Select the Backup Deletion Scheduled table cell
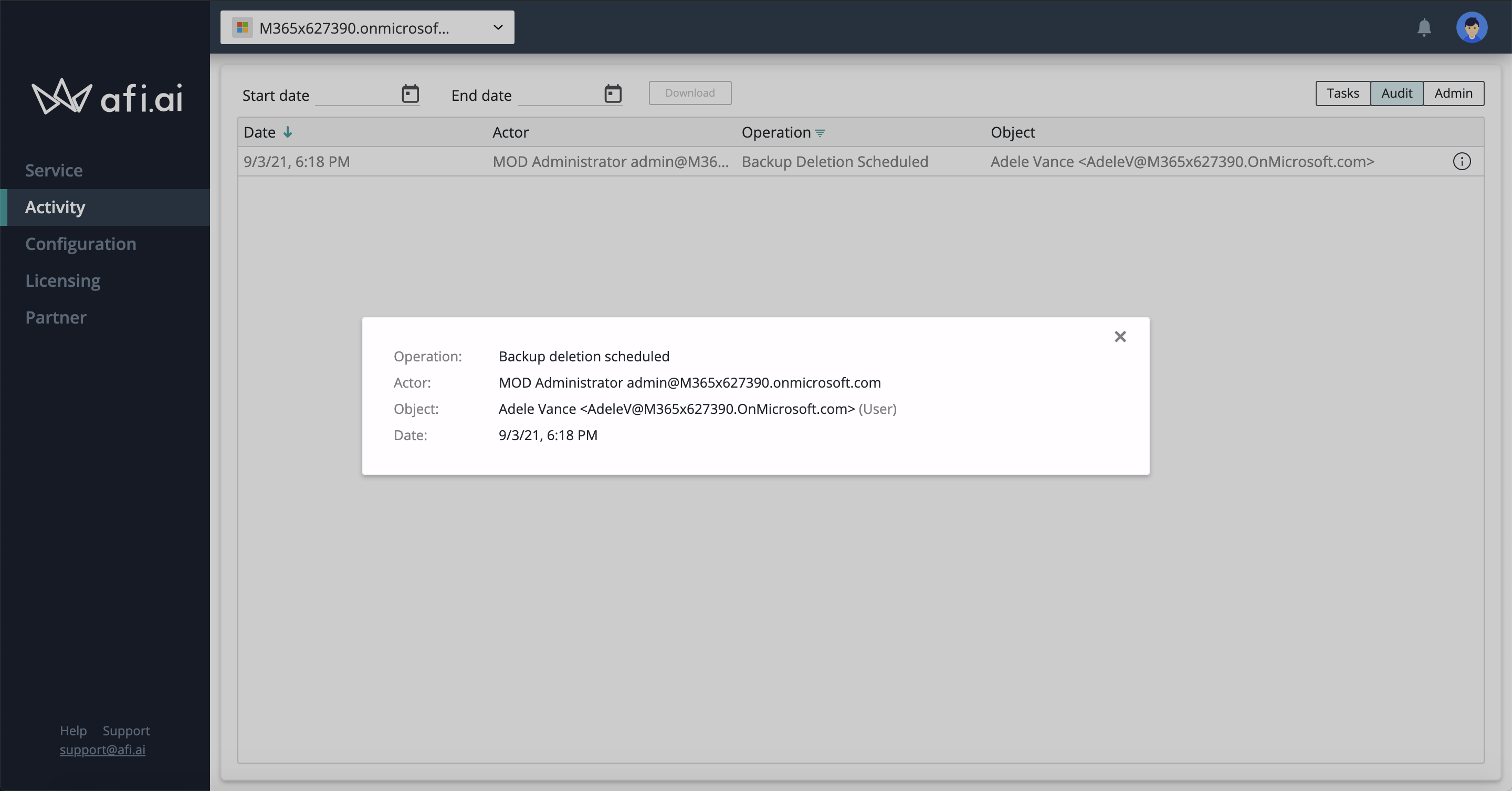 tap(835, 161)
